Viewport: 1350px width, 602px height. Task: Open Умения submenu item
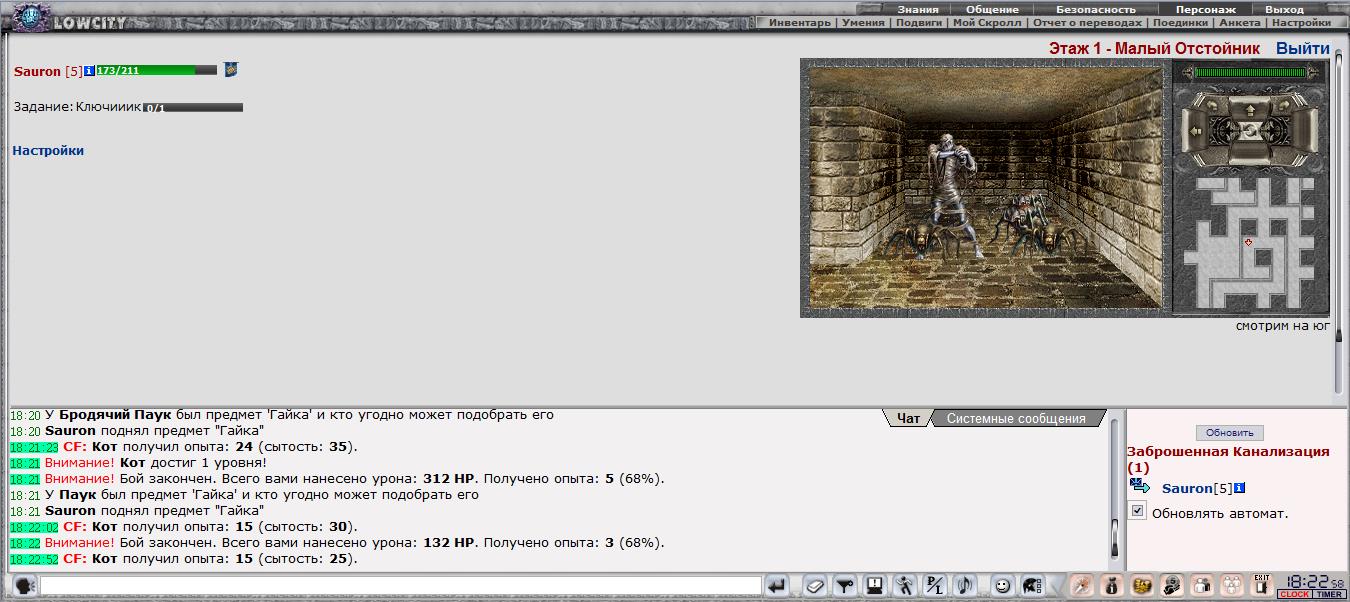(x=863, y=22)
